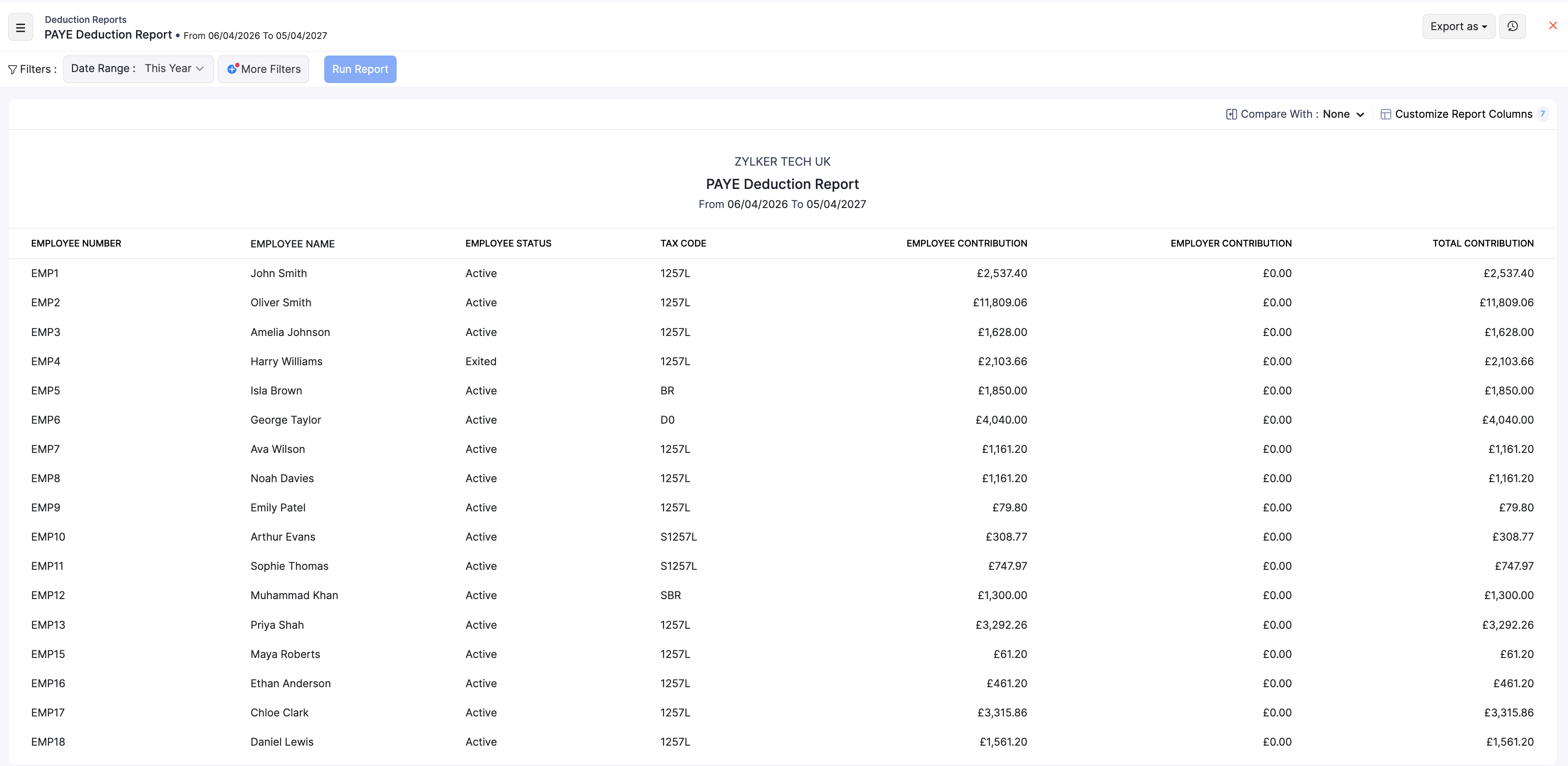Image resolution: width=1568 pixels, height=766 pixels.
Task: Click EMP10 Arthur Evans number cell
Action: [48, 537]
